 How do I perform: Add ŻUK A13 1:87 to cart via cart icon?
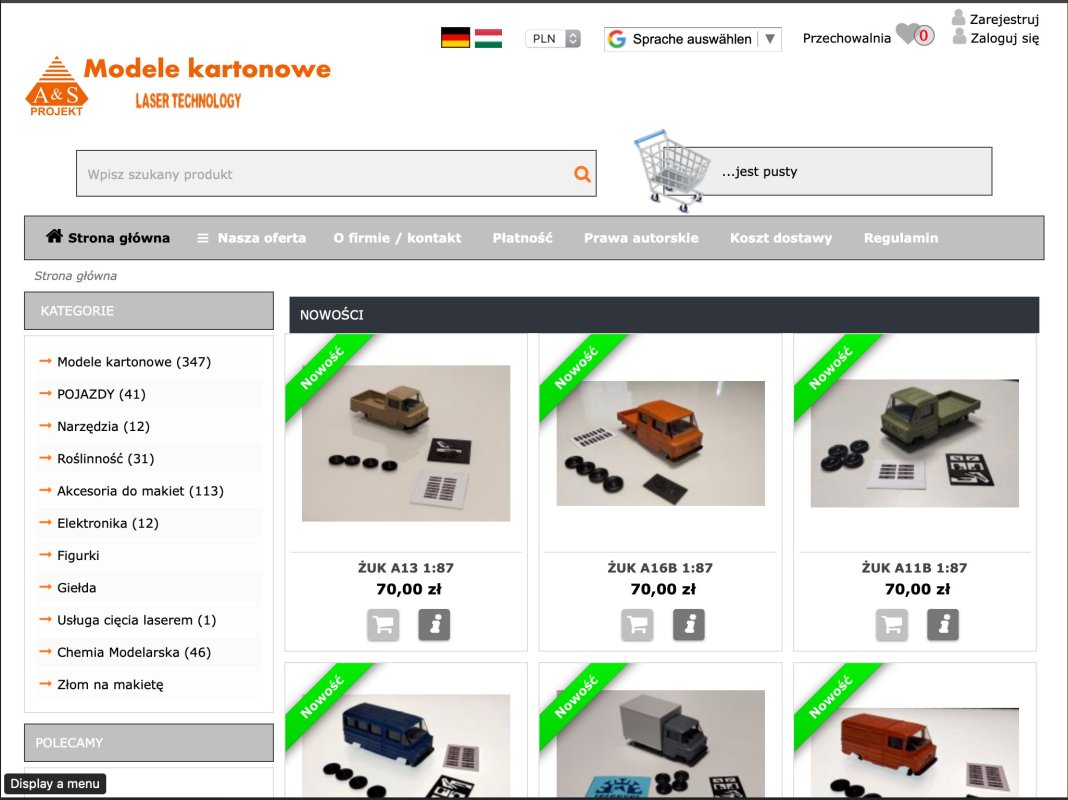[383, 625]
